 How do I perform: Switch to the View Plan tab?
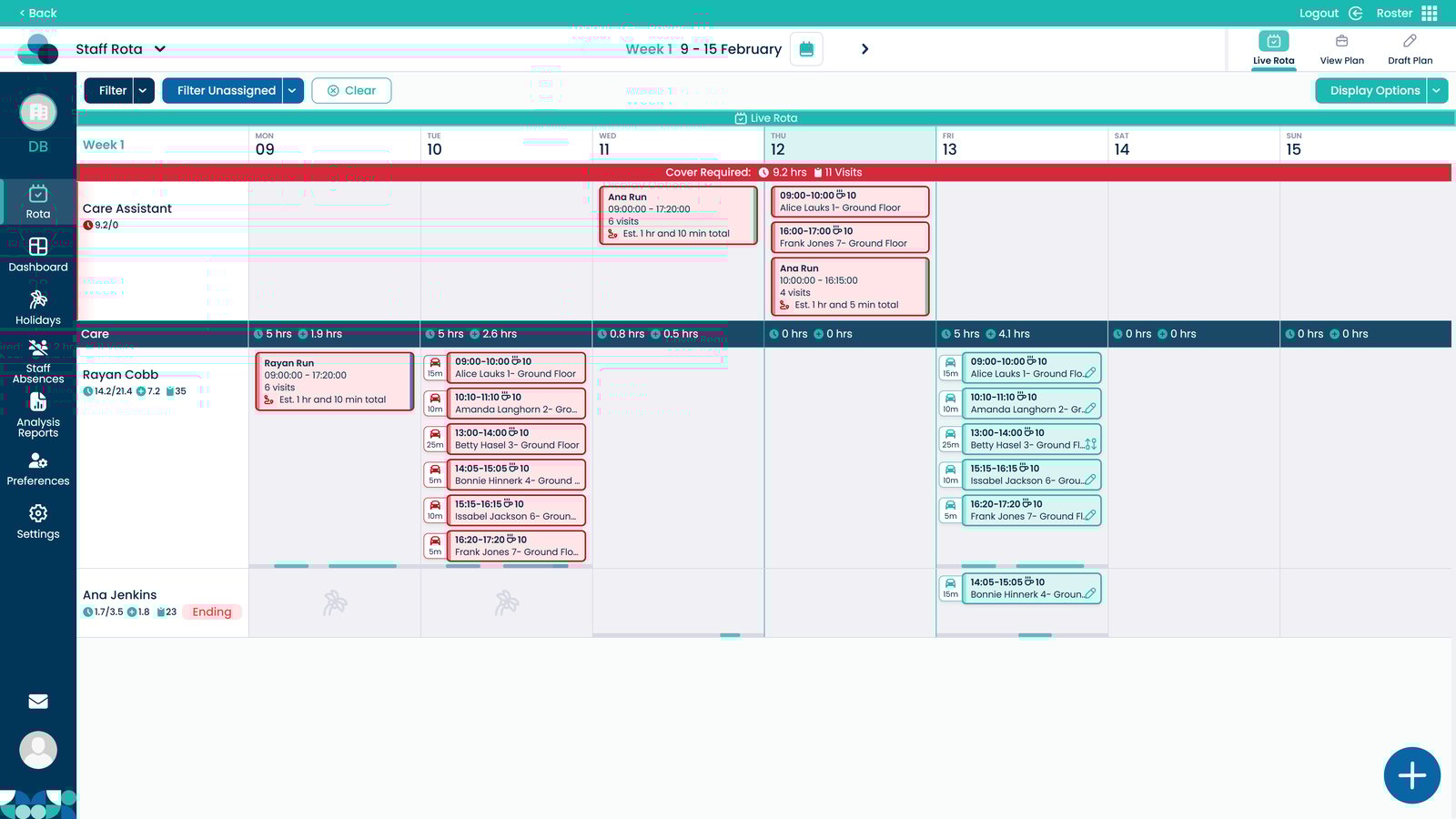(x=1342, y=49)
